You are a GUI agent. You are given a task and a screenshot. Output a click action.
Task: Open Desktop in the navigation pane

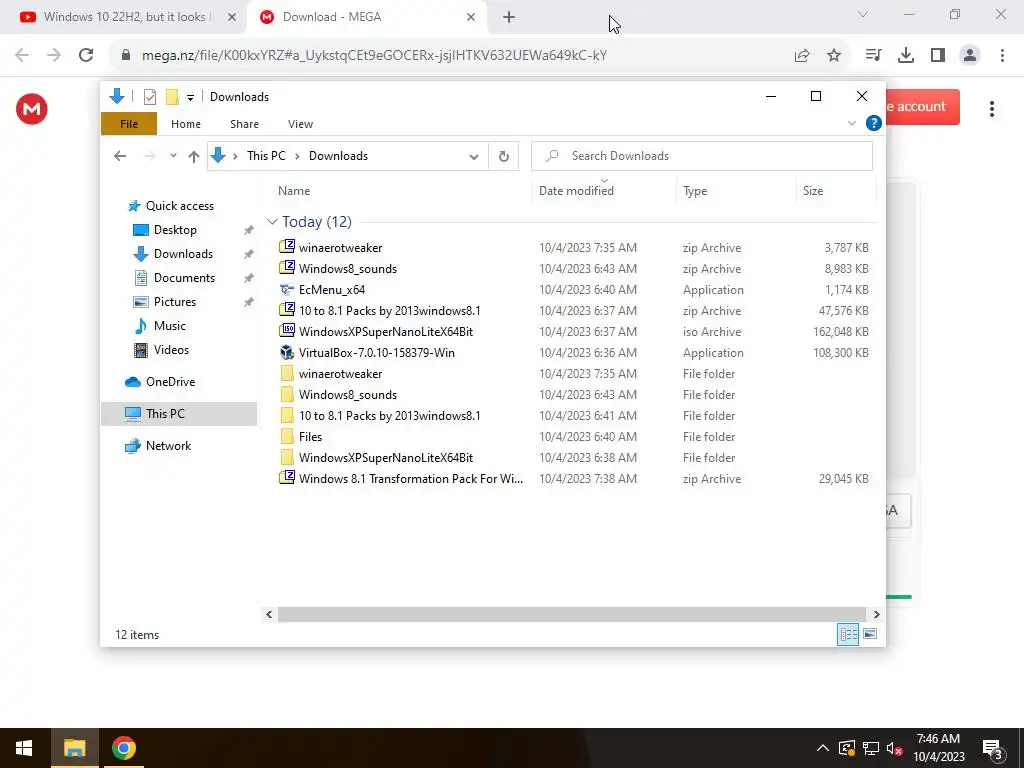(165, 230)
